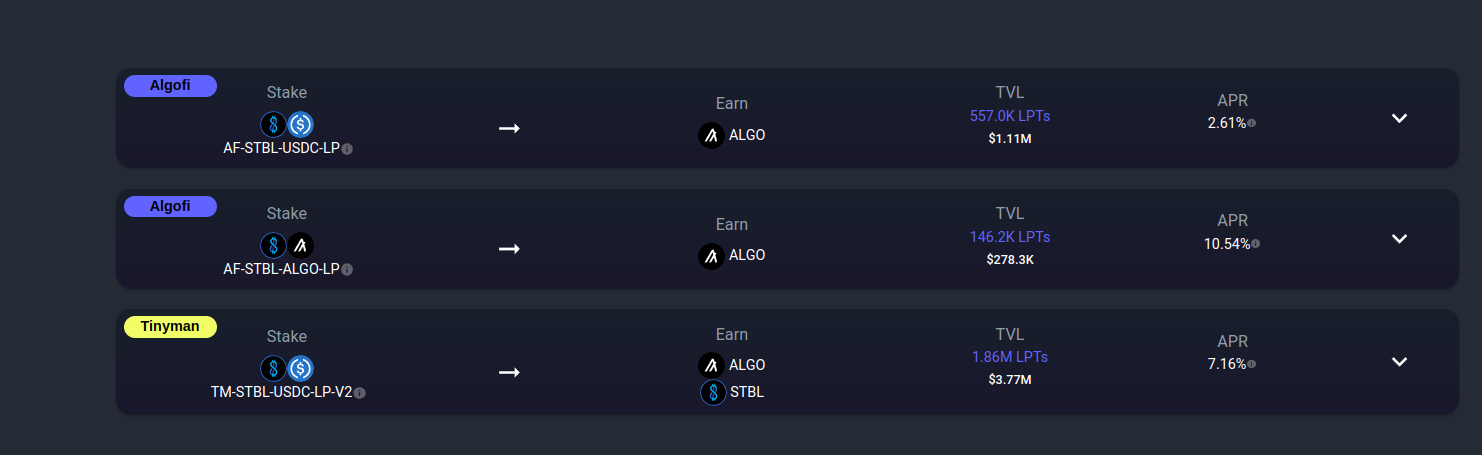Viewport: 1482px width, 455px height.
Task: Expand the AF-STBL-USDC-LP pool row chevron
Action: click(x=1400, y=118)
